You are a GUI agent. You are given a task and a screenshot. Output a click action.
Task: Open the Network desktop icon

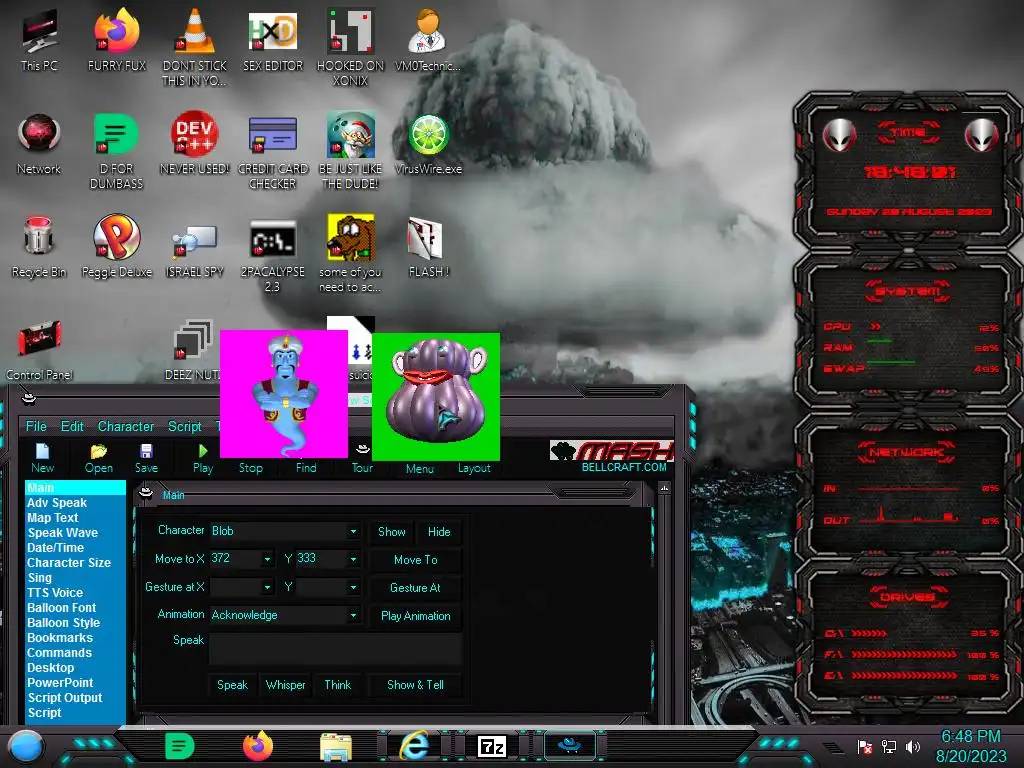tap(39, 144)
